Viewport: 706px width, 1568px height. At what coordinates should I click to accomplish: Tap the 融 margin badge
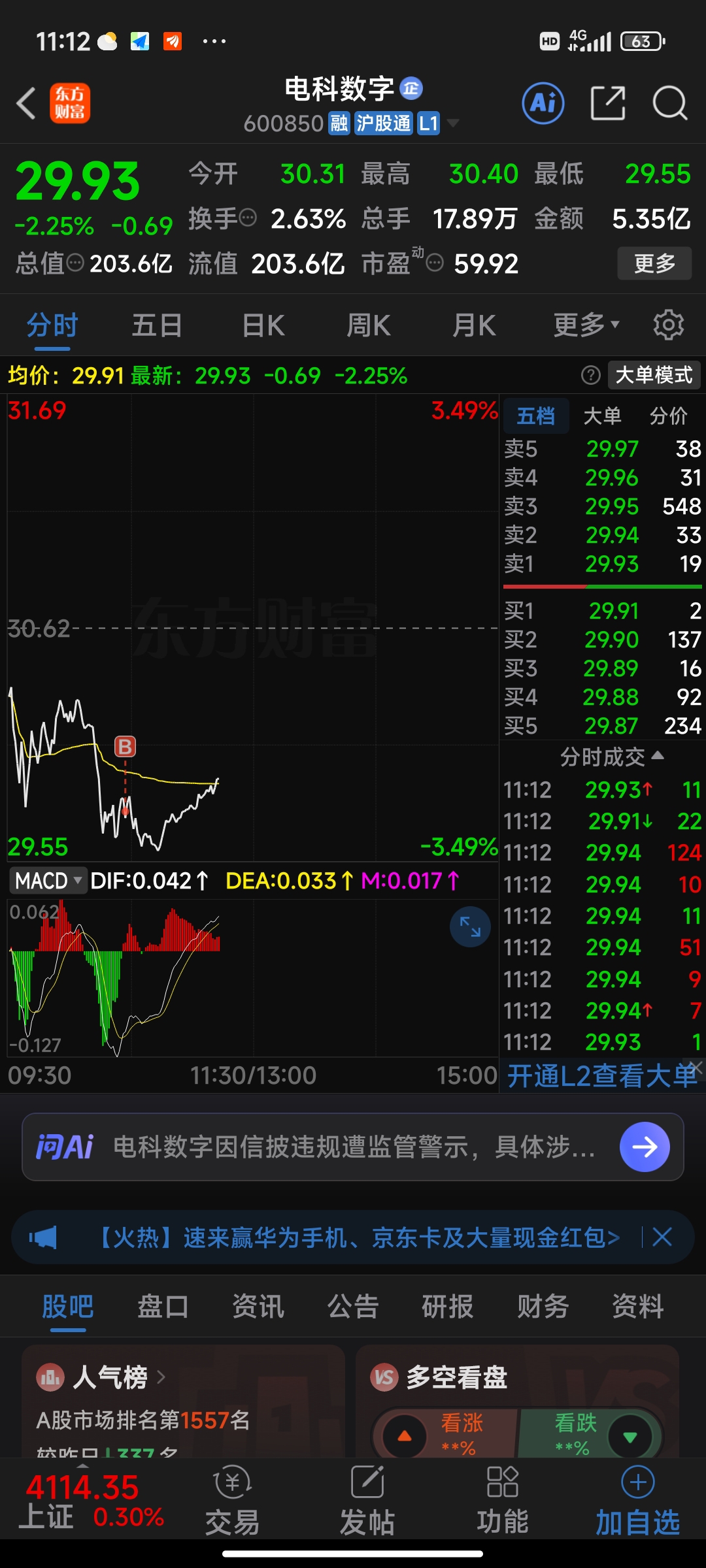pos(339,123)
